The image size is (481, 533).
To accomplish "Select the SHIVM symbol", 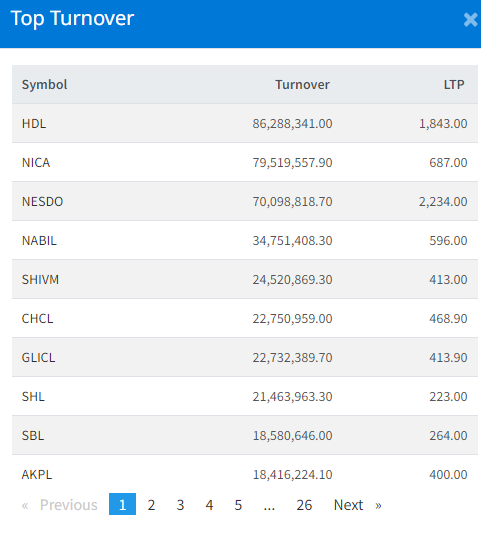I will coord(40,279).
